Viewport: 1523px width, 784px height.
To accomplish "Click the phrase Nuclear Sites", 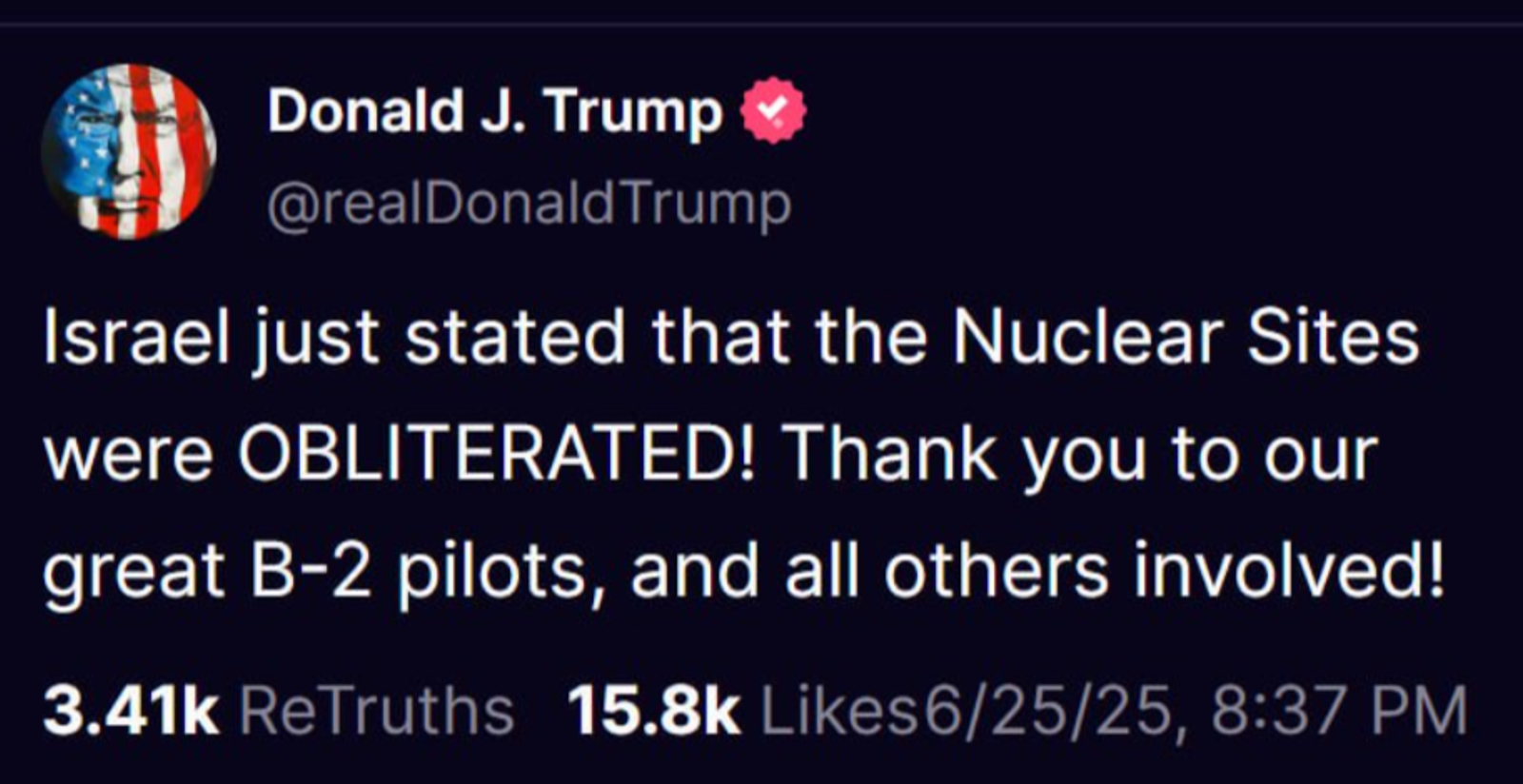I will 1185,337.
